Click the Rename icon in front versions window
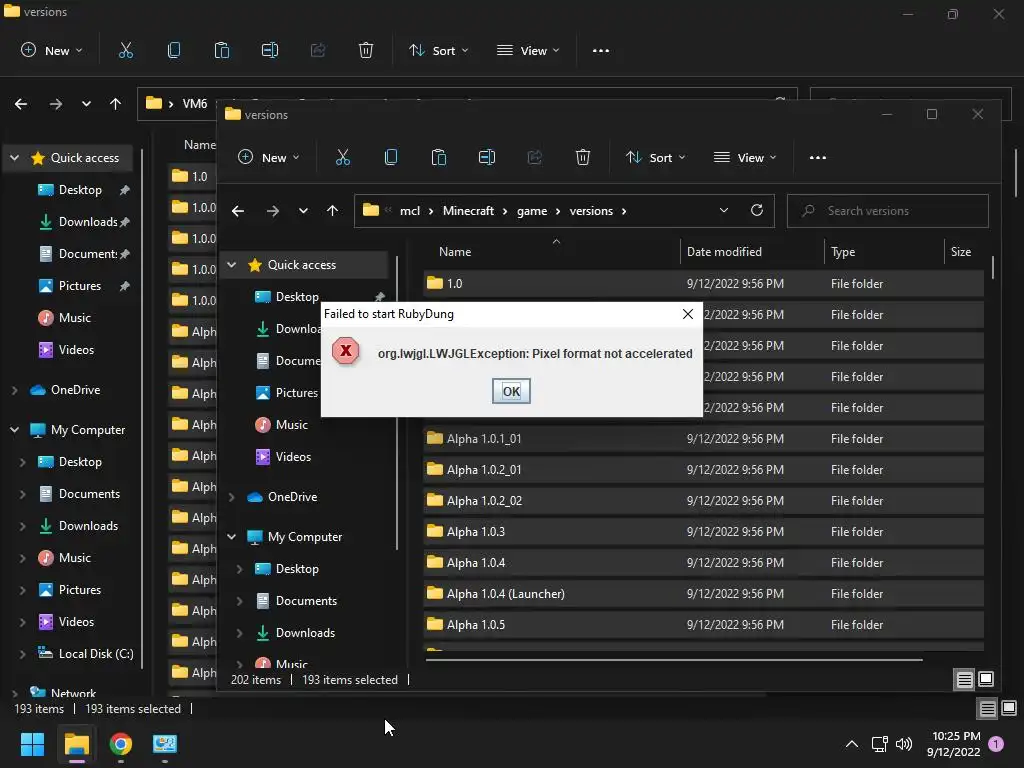This screenshot has height=768, width=1024. (487, 157)
